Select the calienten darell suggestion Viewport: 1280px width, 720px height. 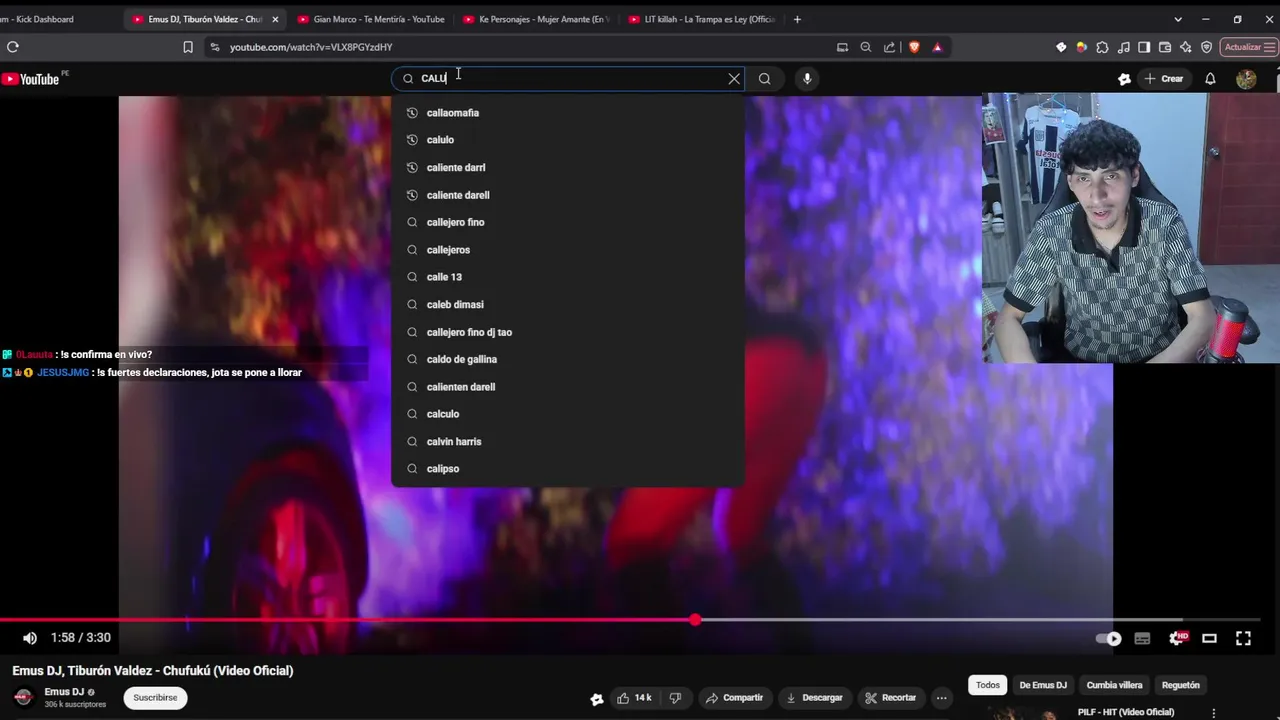(568, 387)
